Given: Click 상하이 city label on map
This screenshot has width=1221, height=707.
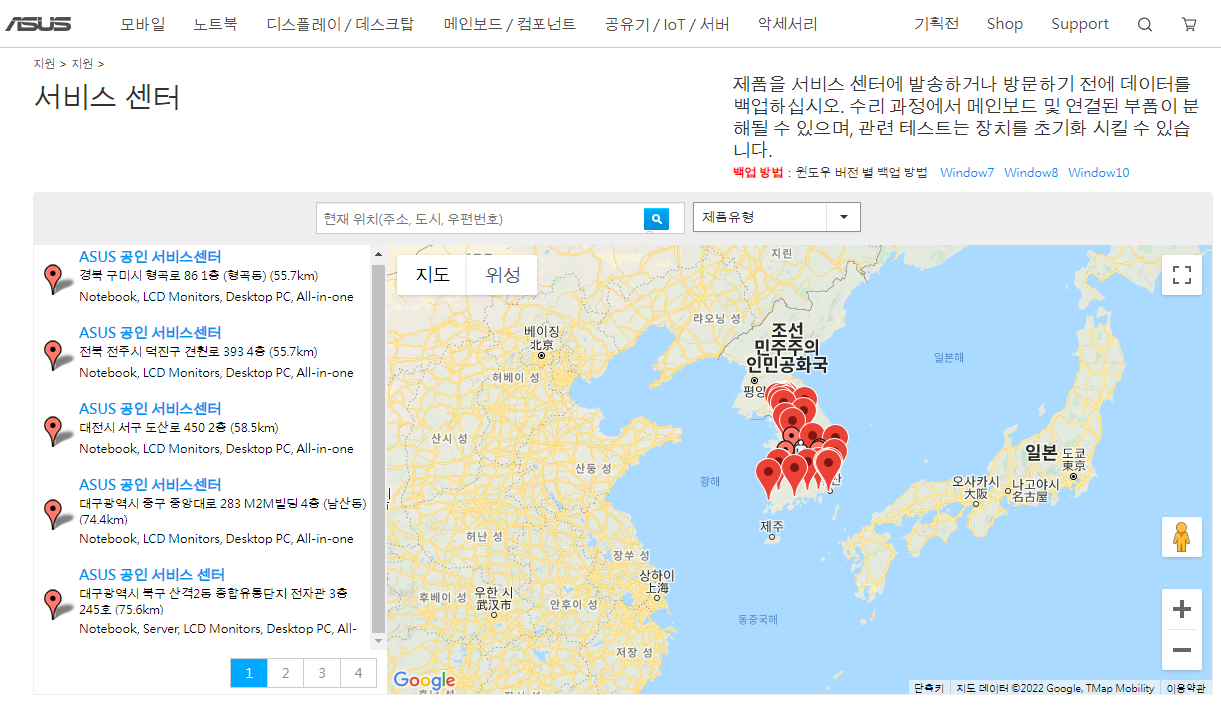Looking at the screenshot, I should pyautogui.click(x=656, y=582).
